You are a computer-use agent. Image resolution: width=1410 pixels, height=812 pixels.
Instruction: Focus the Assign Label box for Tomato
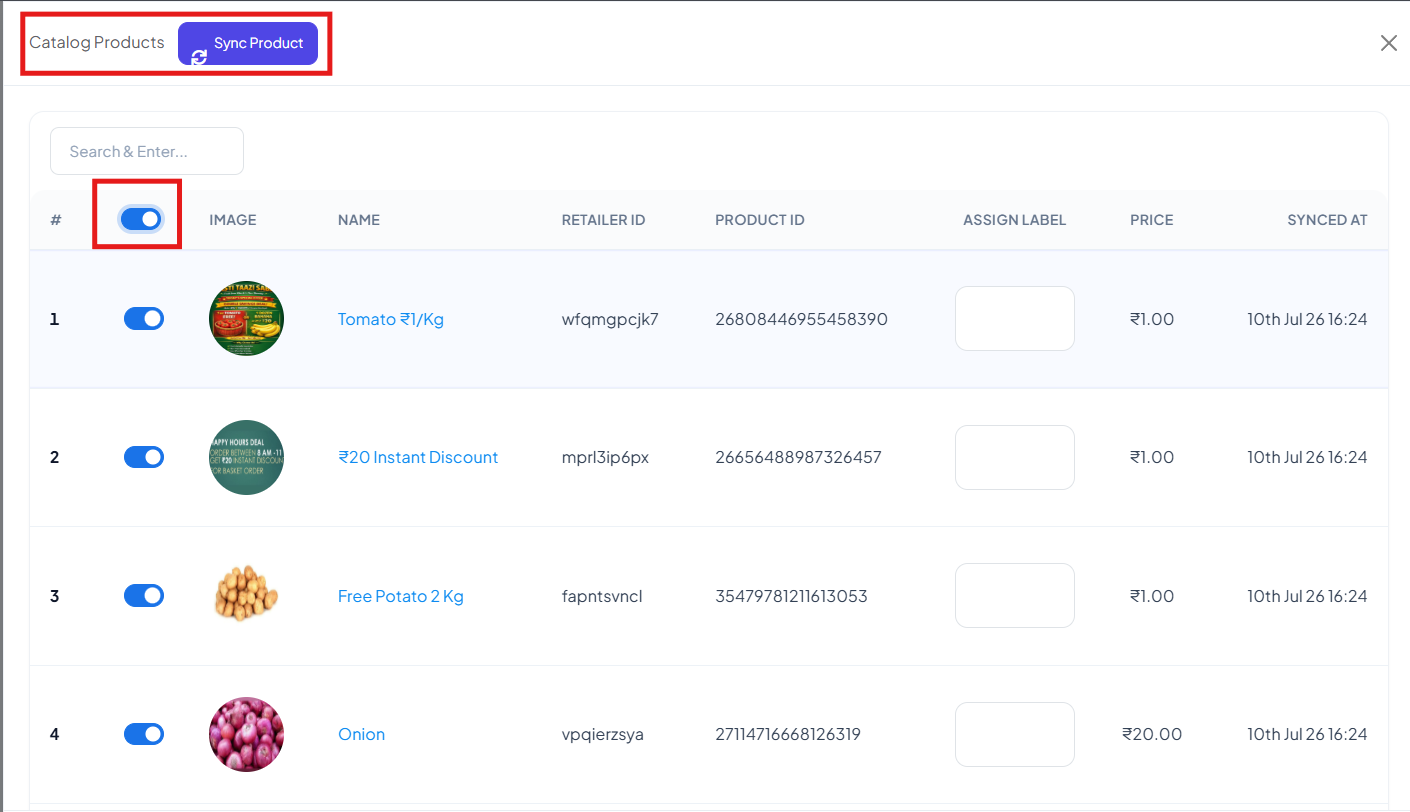[1015, 319]
